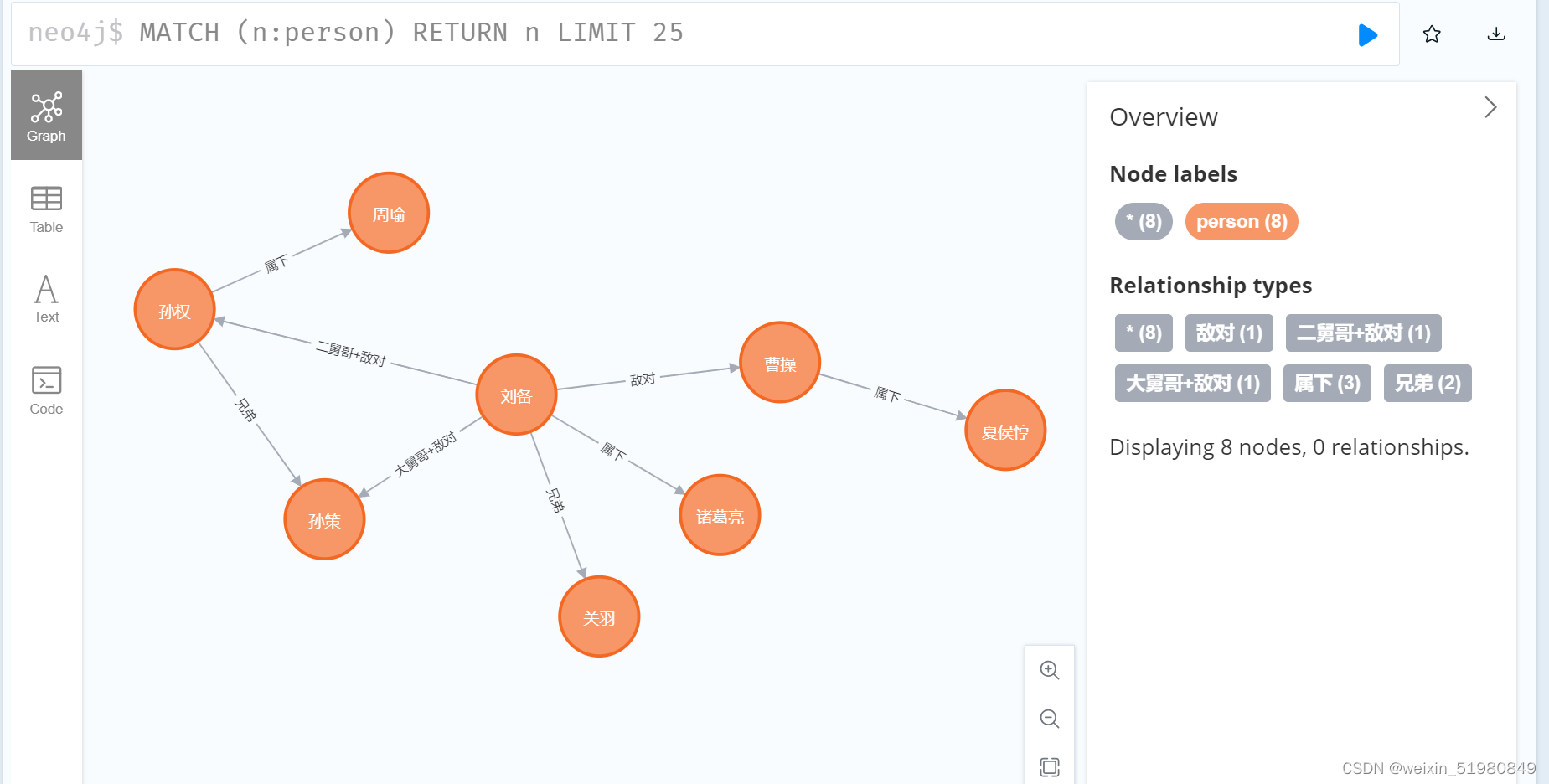The image size is (1549, 784).
Task: Filter by 属下 (3) relationship type
Action: tap(1326, 383)
